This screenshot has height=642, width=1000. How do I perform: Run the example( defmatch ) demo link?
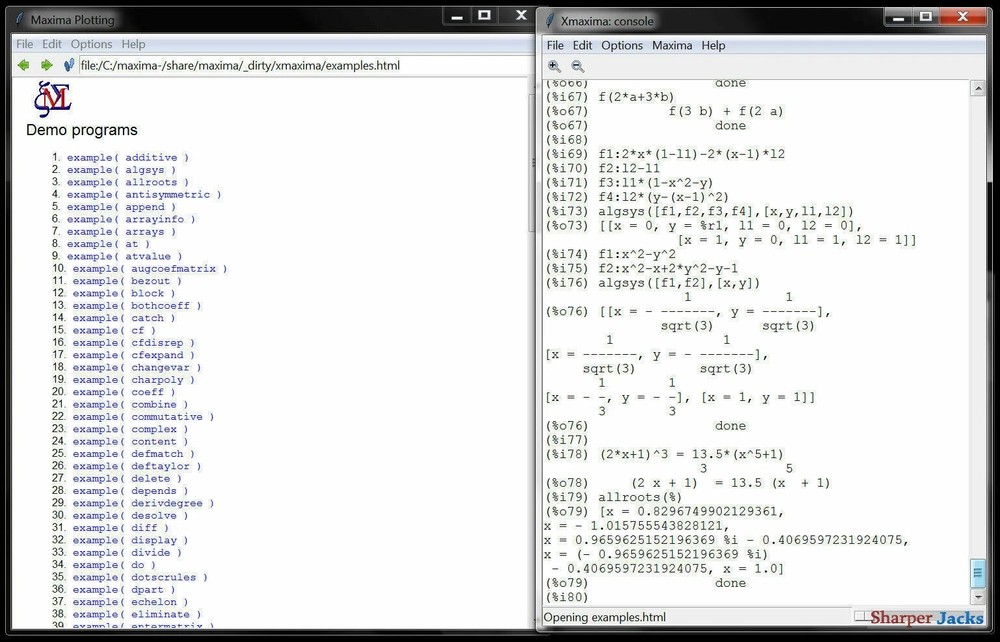click(x=133, y=453)
